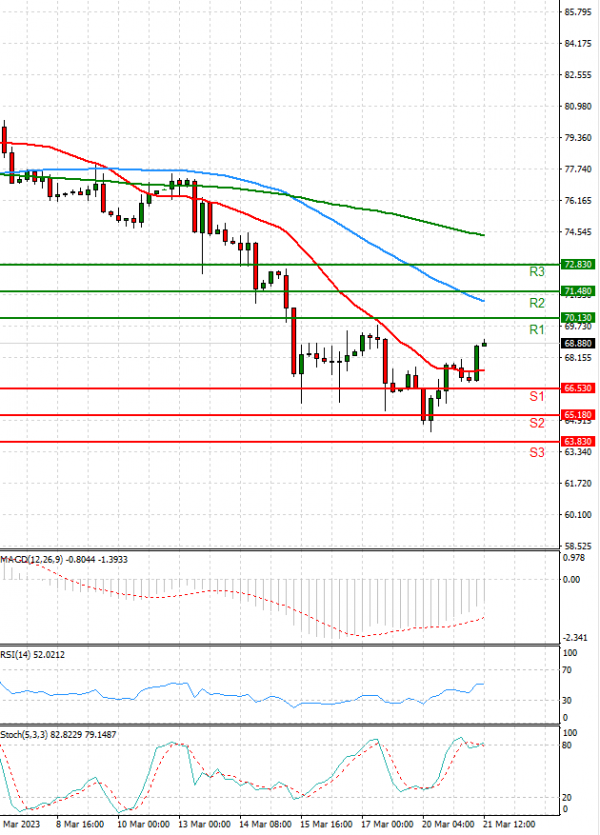Click the 65.180 red price tag
This screenshot has width=600, height=835.
click(579, 414)
